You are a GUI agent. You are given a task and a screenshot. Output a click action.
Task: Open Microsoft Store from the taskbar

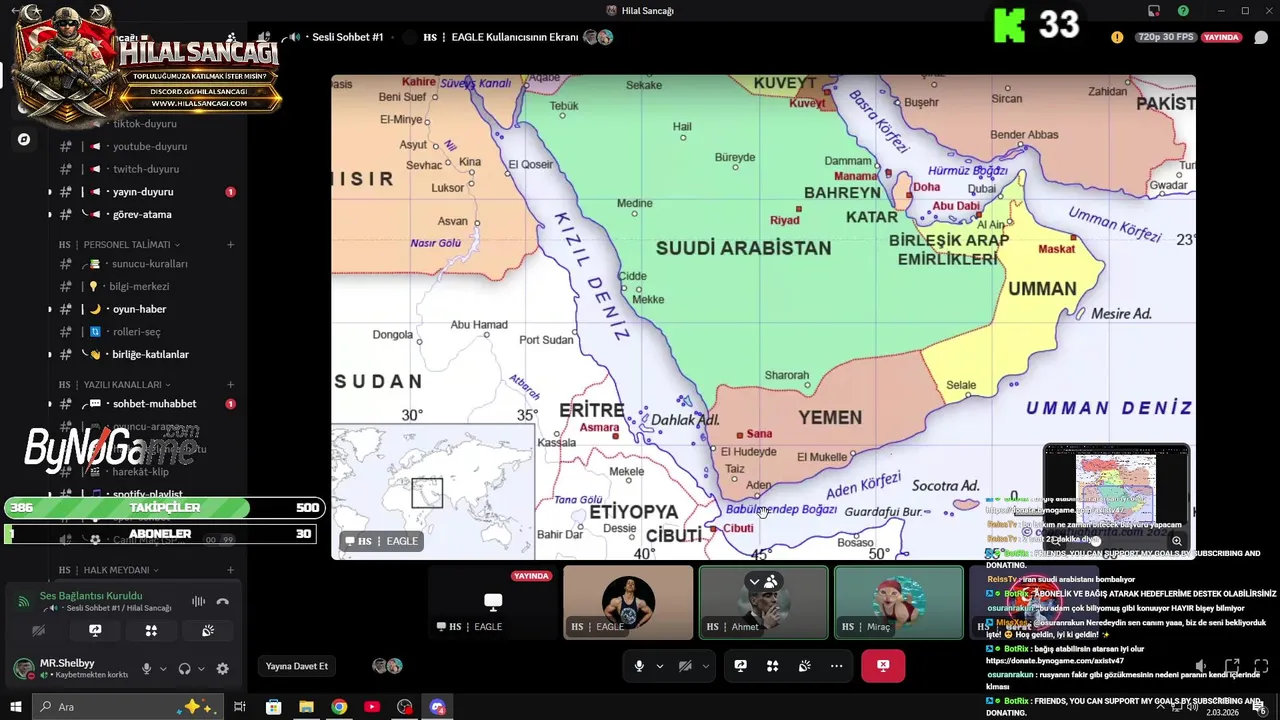pos(273,707)
